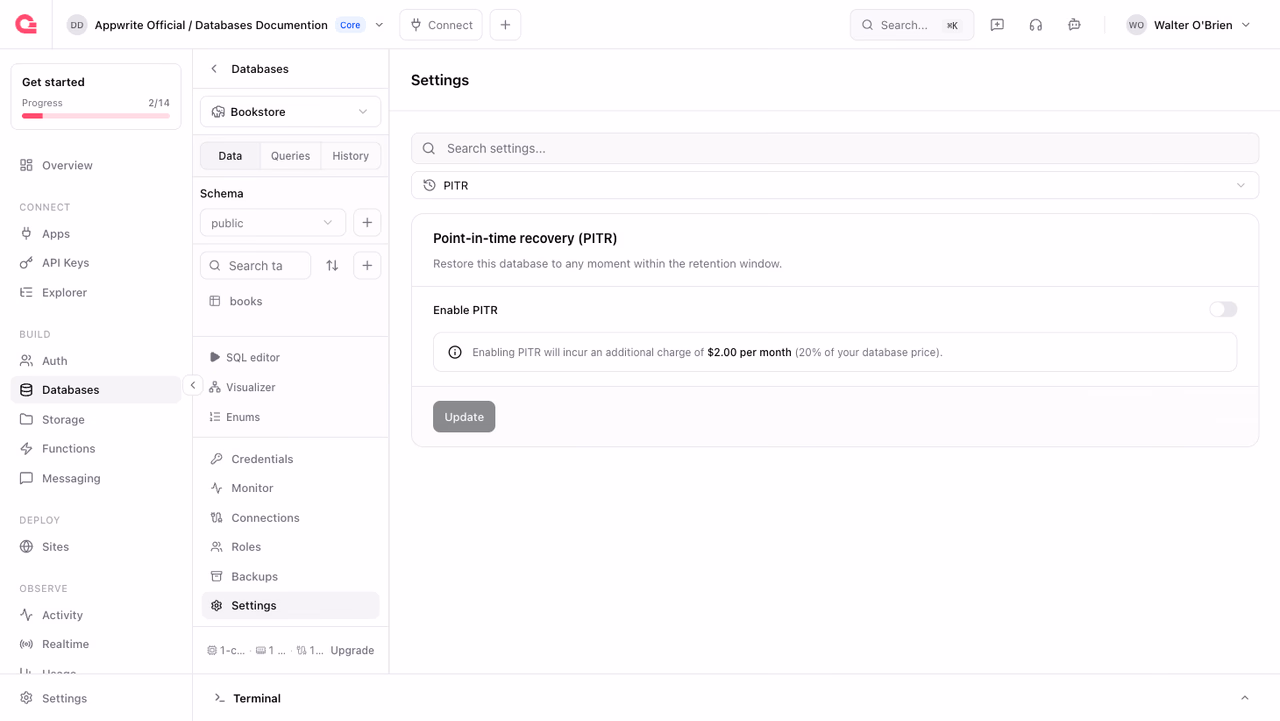Expand the Terminal panel chevron
The width and height of the screenshot is (1280, 721).
(x=1245, y=698)
